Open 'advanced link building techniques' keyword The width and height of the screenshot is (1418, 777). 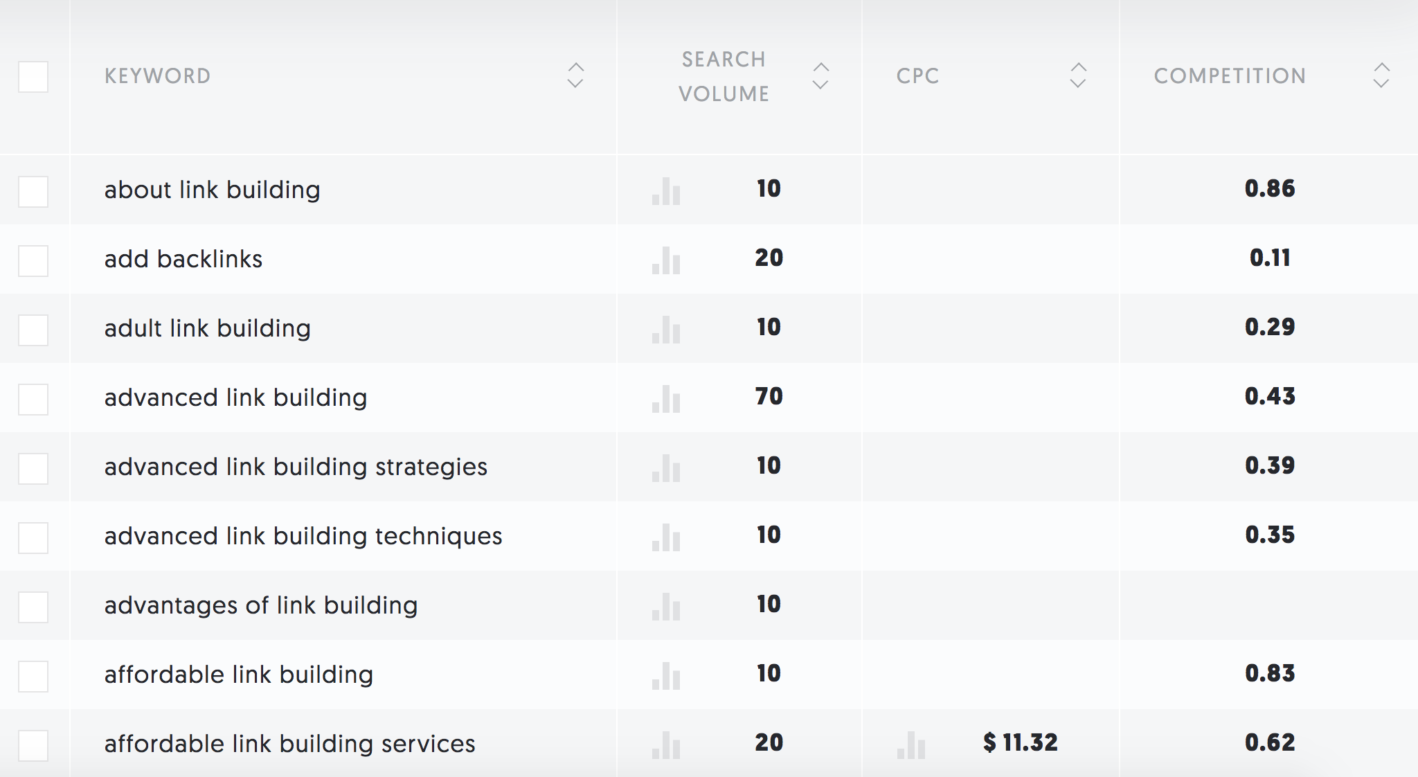(303, 536)
